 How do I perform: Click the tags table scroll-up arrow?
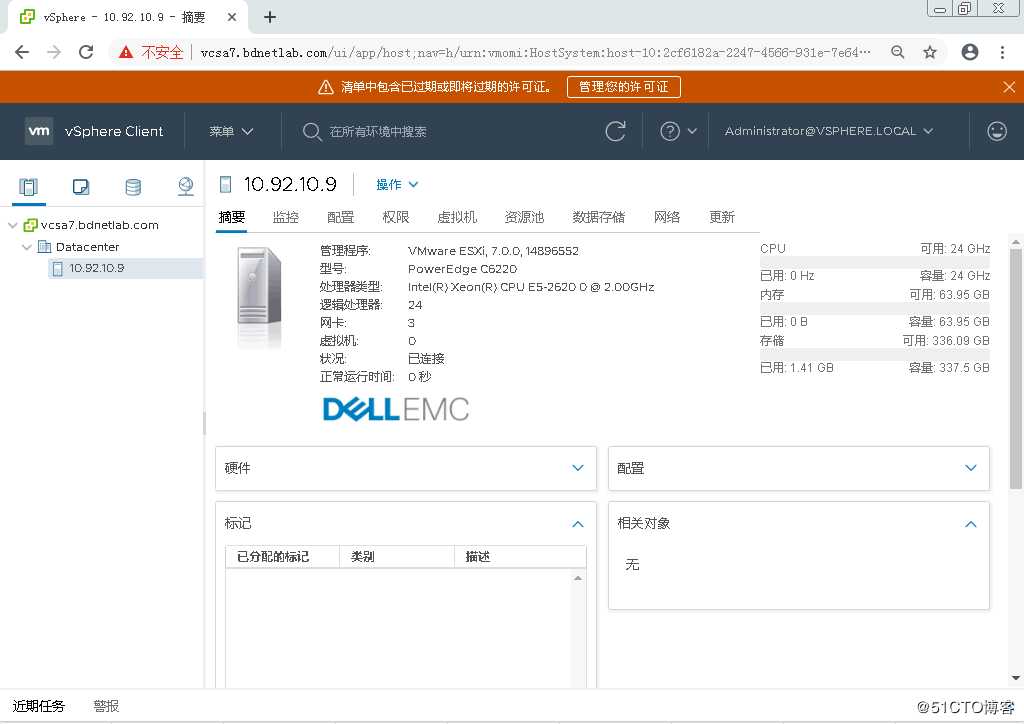click(578, 578)
